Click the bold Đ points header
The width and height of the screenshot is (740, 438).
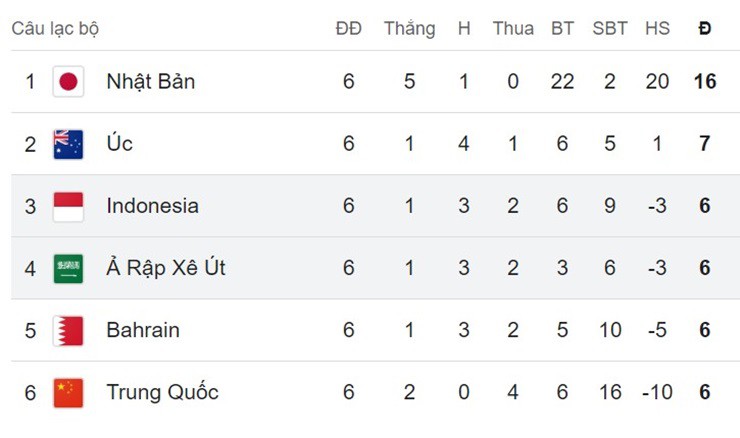(705, 29)
